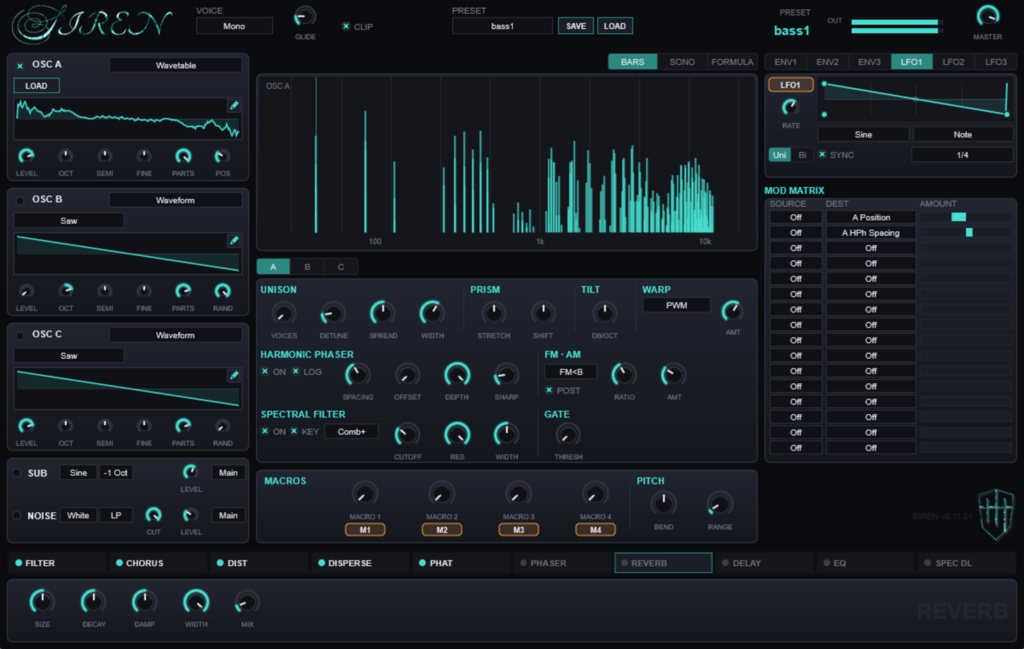Click the OSC A Pos knob
Image resolution: width=1024 pixels, height=649 pixels.
click(x=222, y=156)
